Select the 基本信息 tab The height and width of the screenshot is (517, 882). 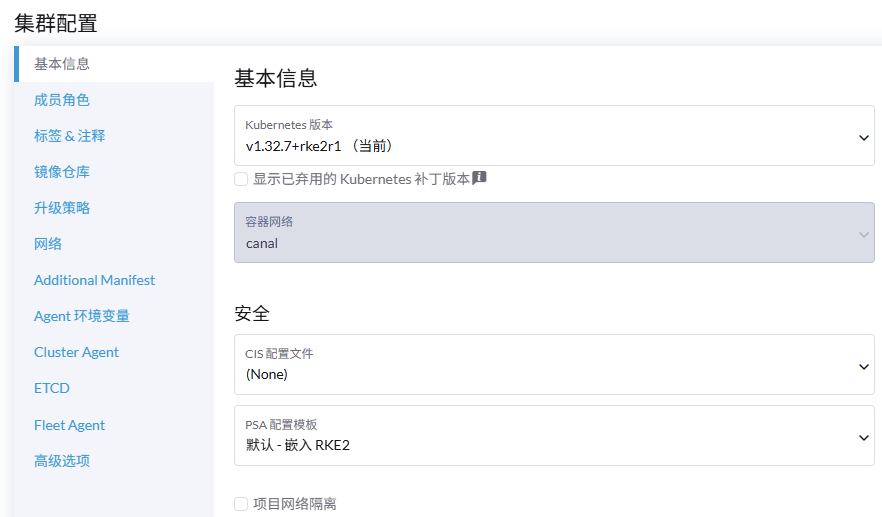click(62, 64)
